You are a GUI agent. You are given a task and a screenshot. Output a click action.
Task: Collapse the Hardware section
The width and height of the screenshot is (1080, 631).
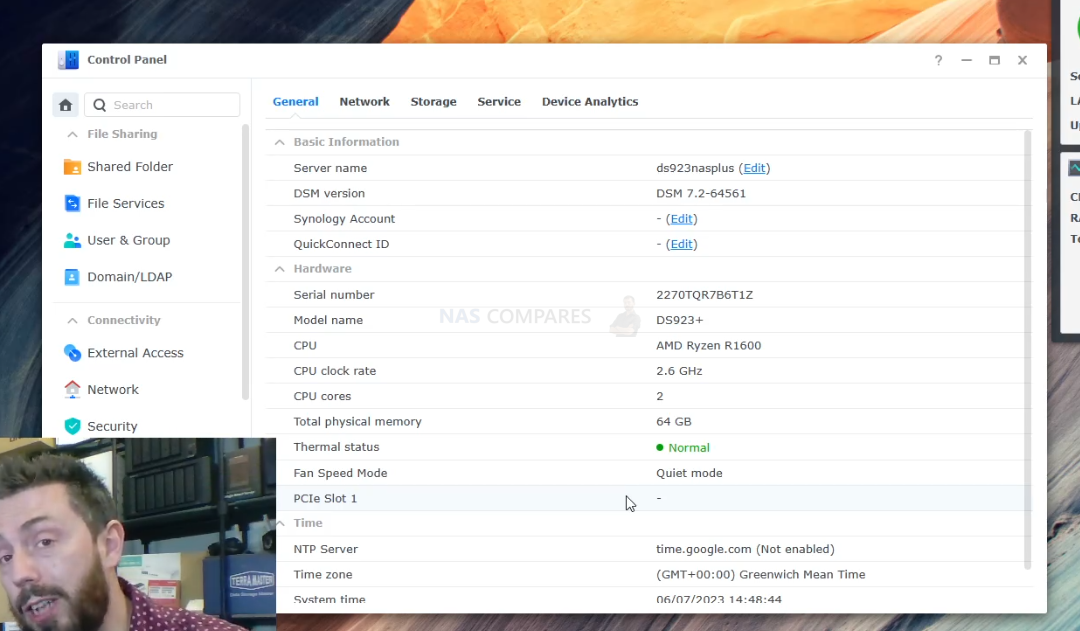(x=280, y=269)
